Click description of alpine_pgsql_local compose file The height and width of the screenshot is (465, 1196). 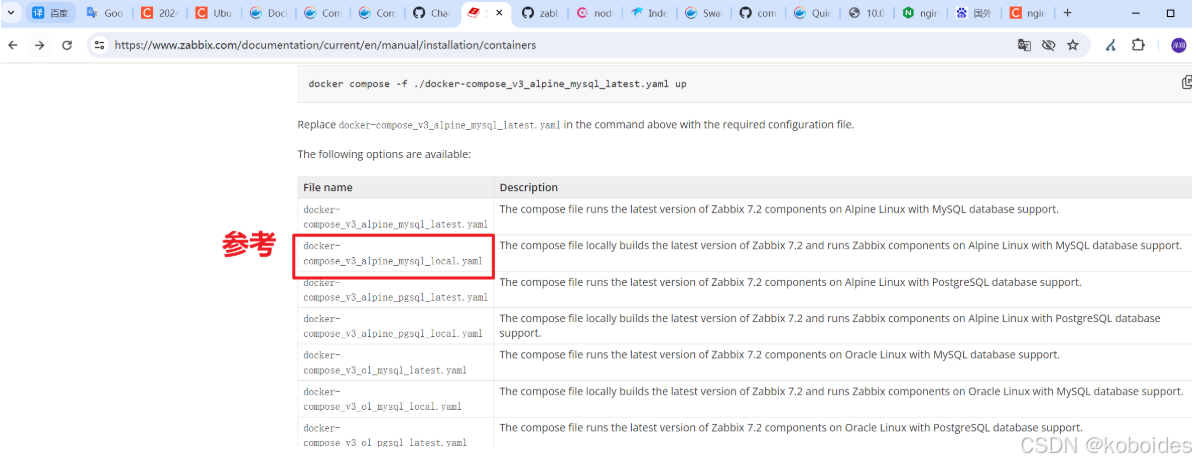pos(830,326)
